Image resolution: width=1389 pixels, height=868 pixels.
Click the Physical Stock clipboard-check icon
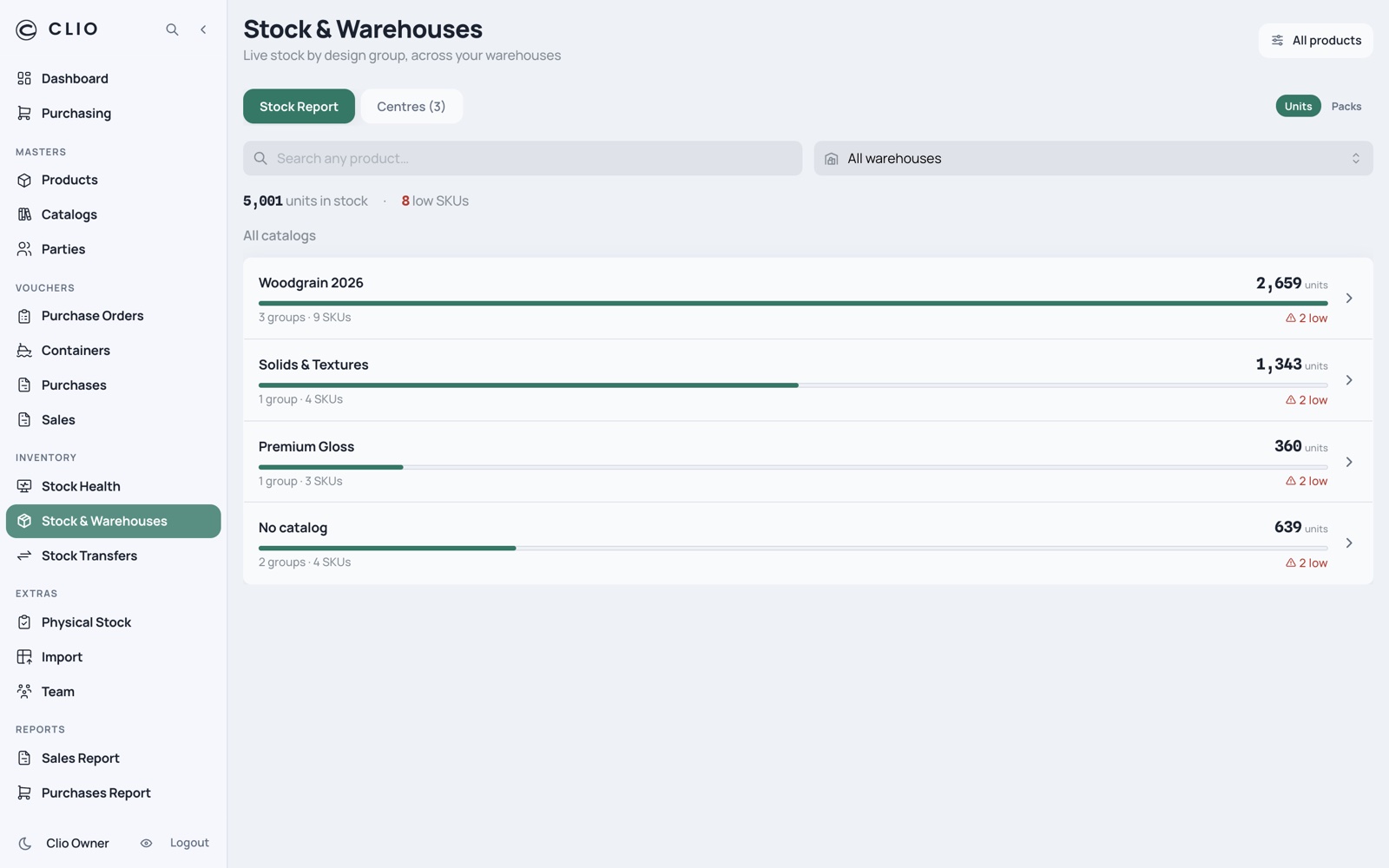pos(24,622)
